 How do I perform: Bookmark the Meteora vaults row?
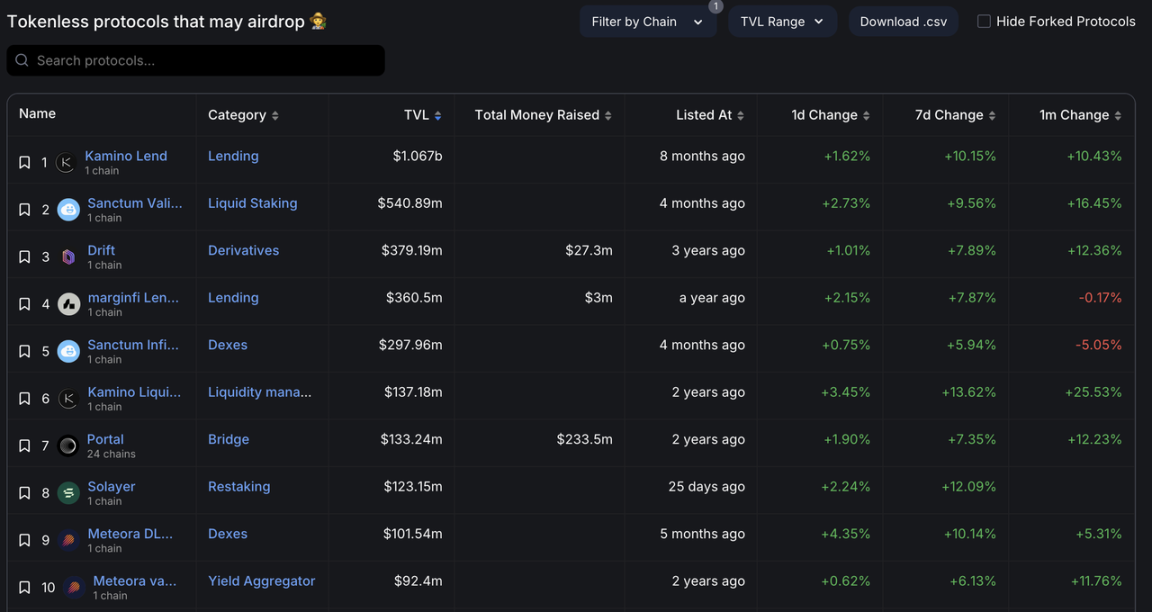pos(25,588)
